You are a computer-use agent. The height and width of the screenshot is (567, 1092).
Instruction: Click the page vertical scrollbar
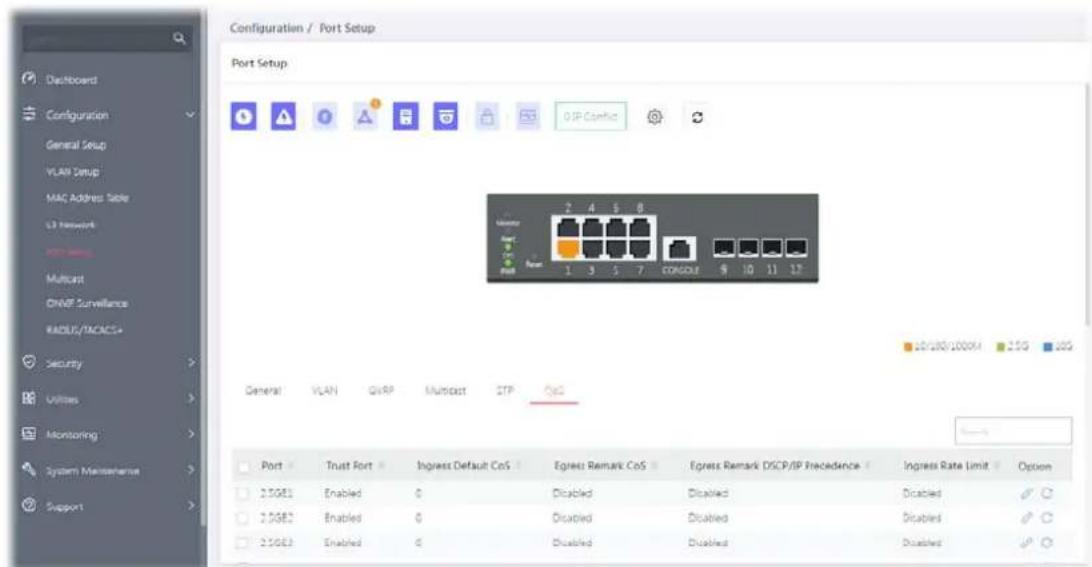pos(1089,202)
